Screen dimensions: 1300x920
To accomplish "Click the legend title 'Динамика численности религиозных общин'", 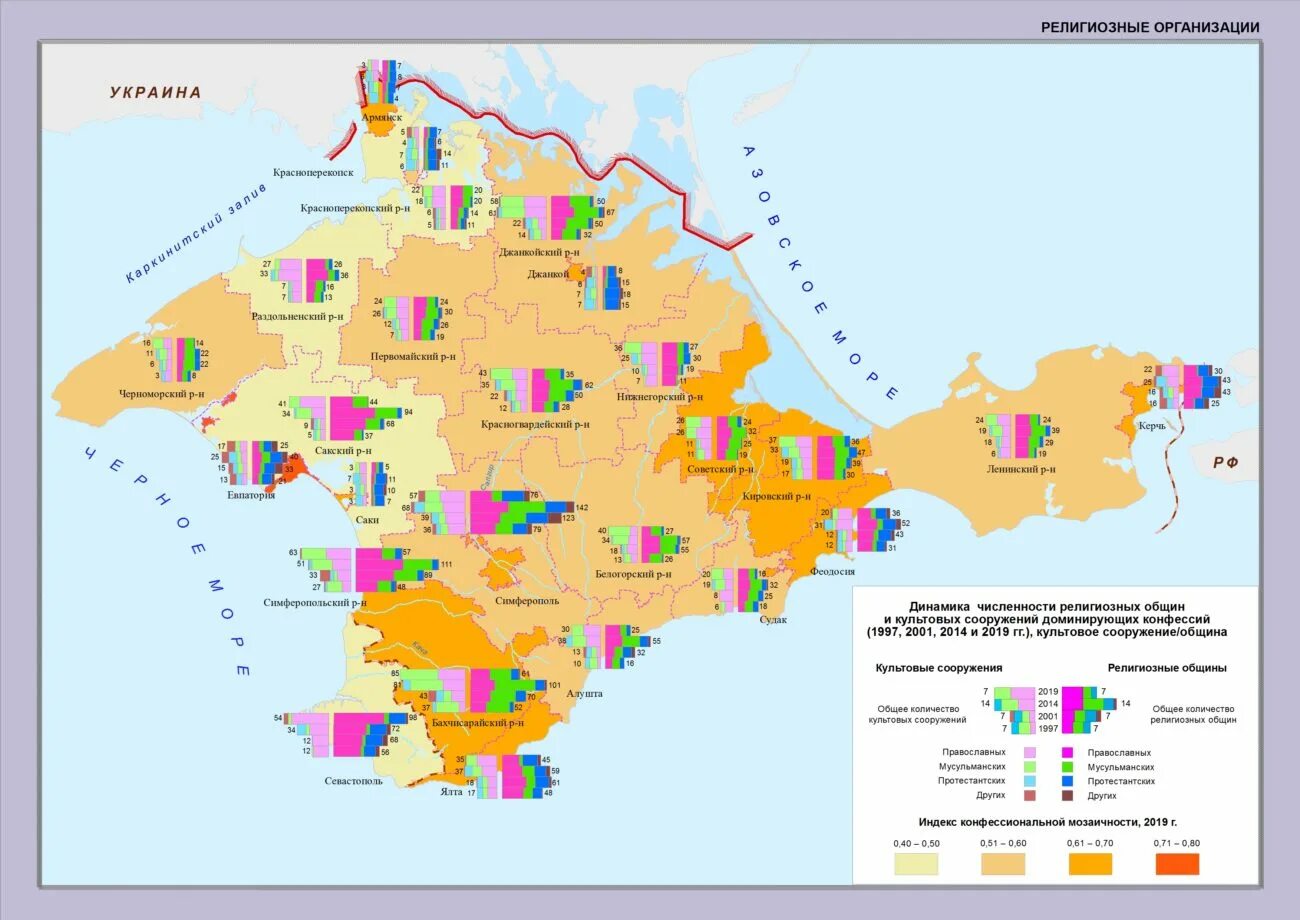I will click(x=1047, y=606).
